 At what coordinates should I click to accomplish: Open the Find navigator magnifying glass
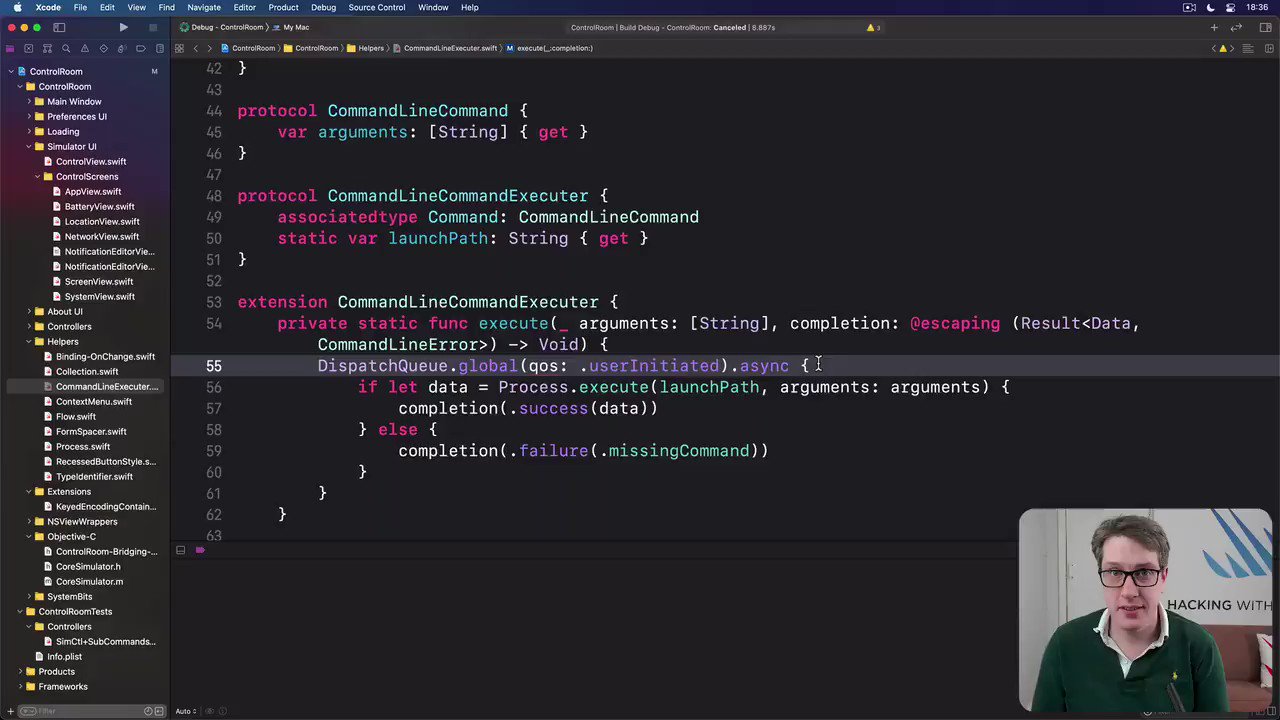(x=66, y=48)
